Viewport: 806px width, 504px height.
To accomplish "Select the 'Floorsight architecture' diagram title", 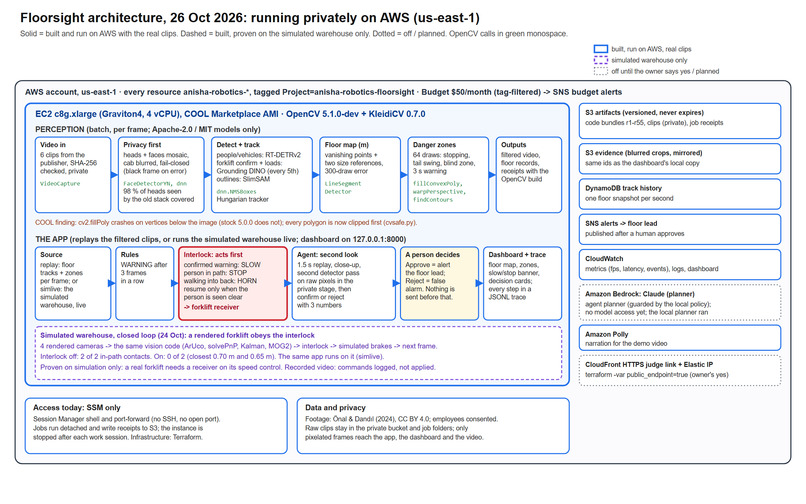I will tap(250, 17).
